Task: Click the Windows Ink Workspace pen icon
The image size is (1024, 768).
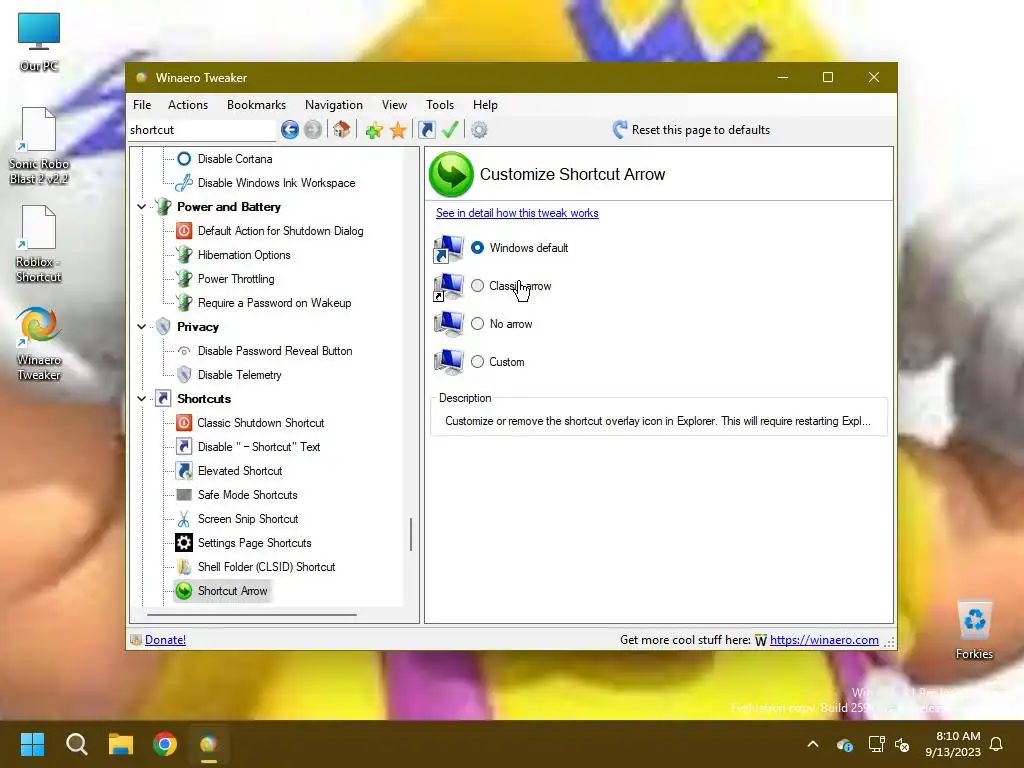Action: [x=184, y=183]
